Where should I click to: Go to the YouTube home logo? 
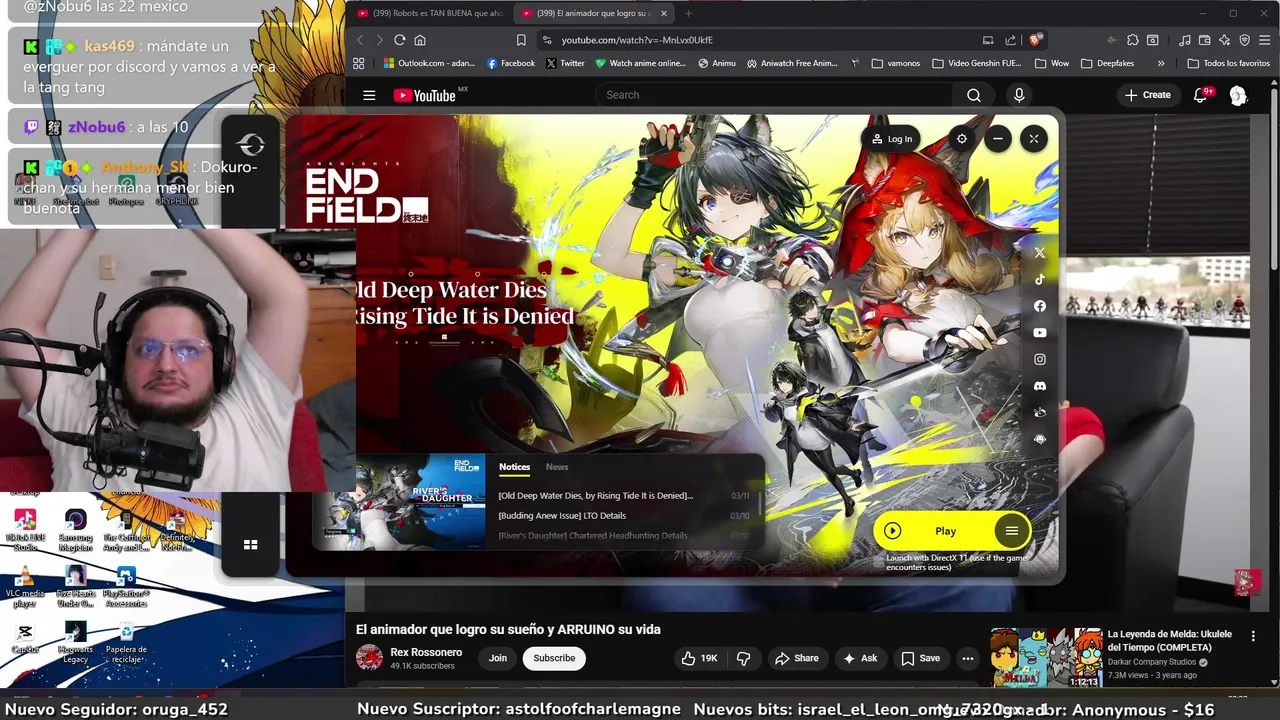[425, 95]
